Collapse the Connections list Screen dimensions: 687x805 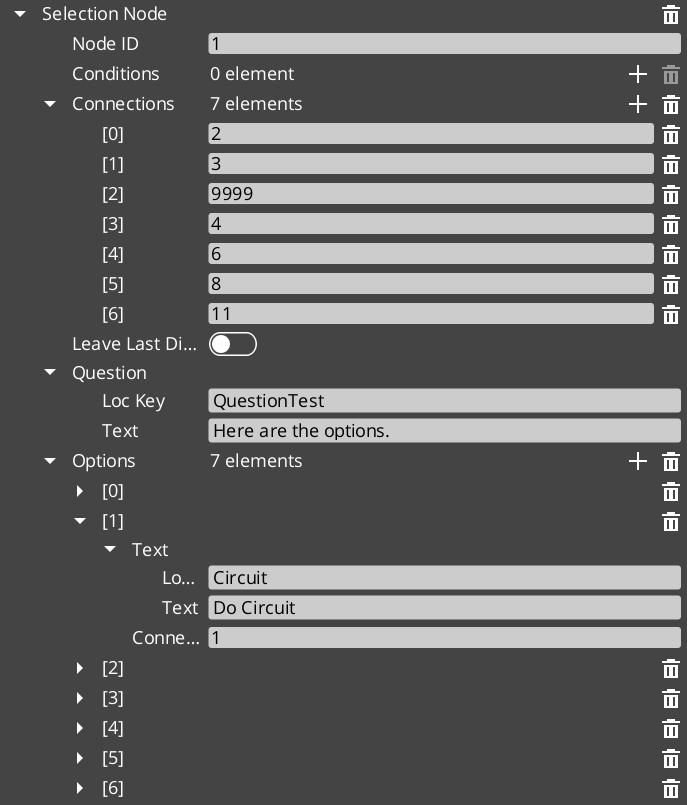click(50, 104)
